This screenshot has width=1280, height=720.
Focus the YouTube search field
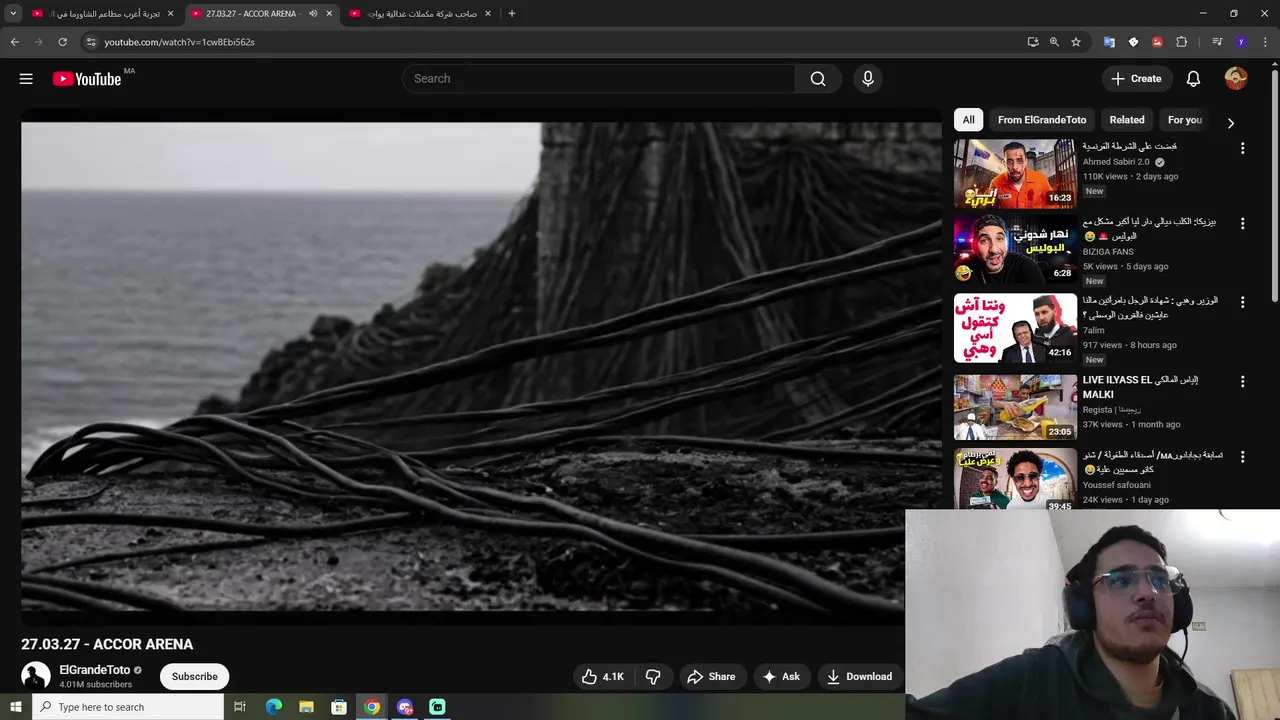[x=598, y=79]
